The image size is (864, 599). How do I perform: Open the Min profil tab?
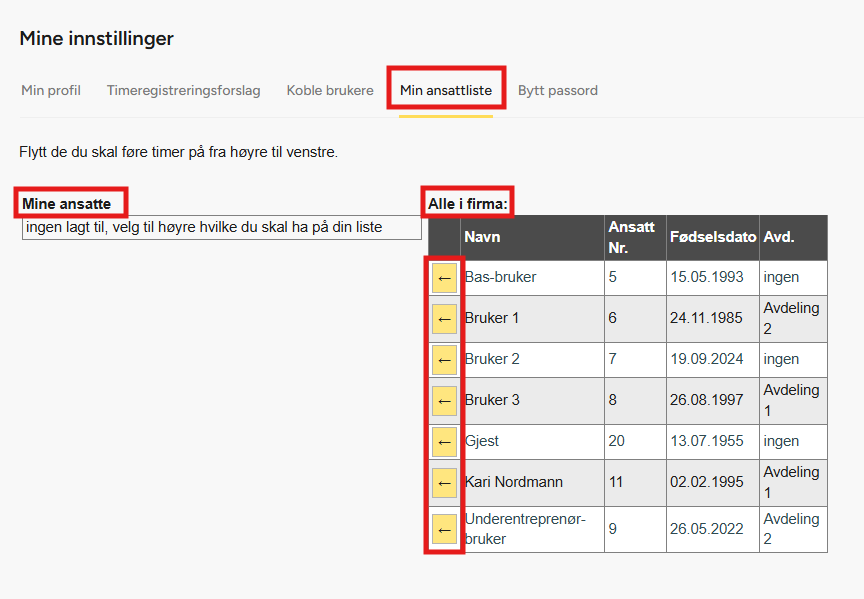pos(51,91)
